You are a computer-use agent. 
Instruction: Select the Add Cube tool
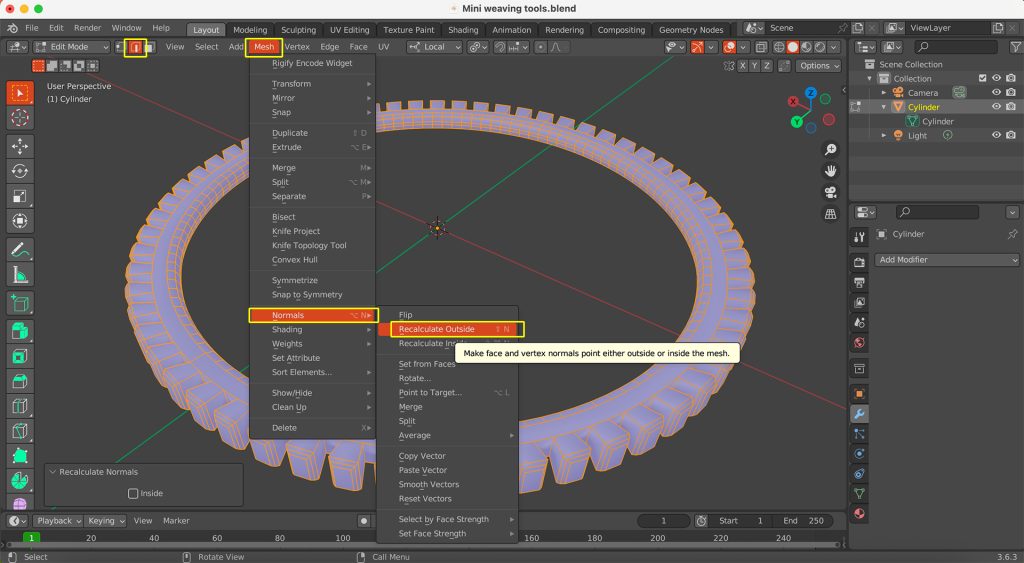click(20, 304)
